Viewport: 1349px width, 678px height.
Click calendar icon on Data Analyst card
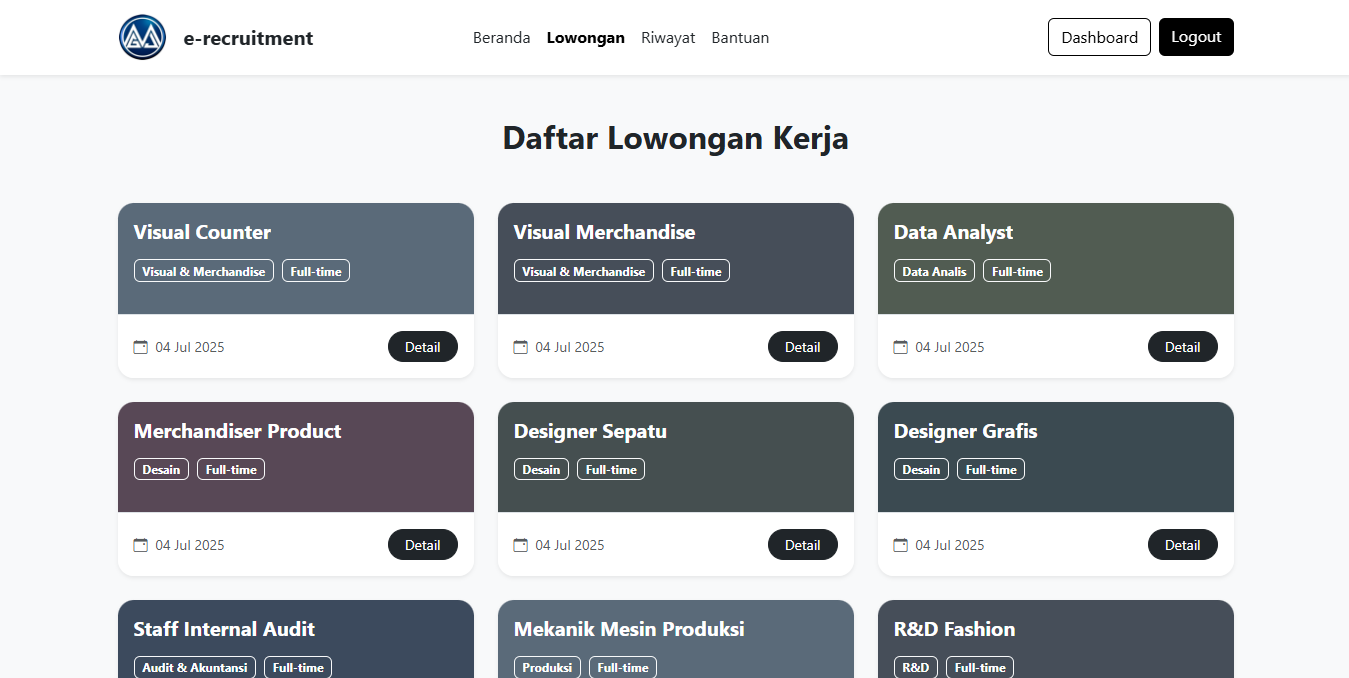point(901,347)
